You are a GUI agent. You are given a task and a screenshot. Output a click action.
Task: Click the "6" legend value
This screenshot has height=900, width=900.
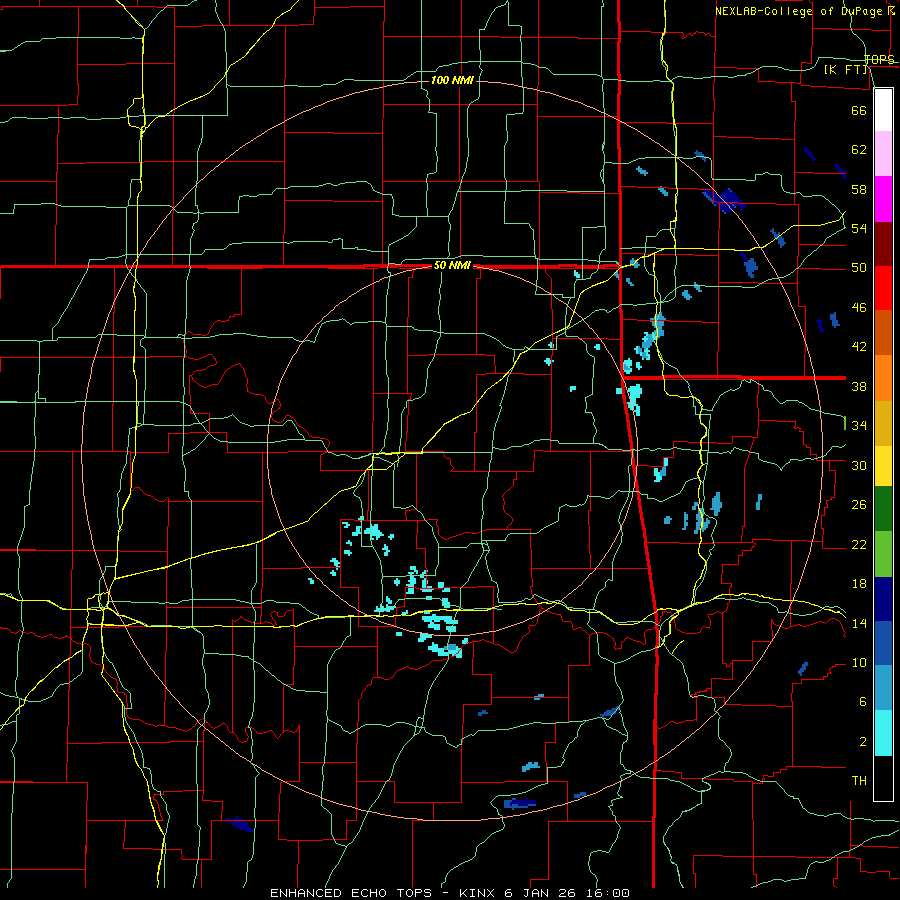862,702
